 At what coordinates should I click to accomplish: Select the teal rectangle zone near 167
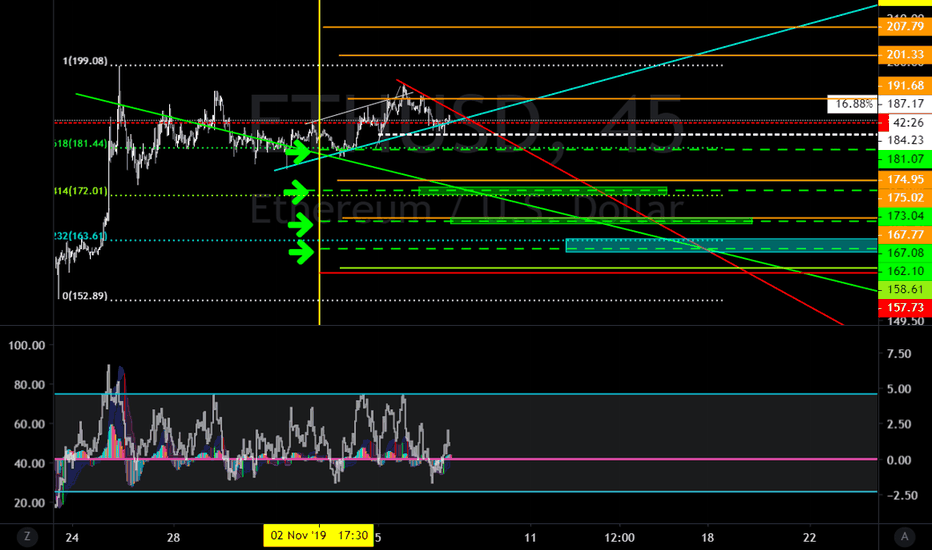721,245
